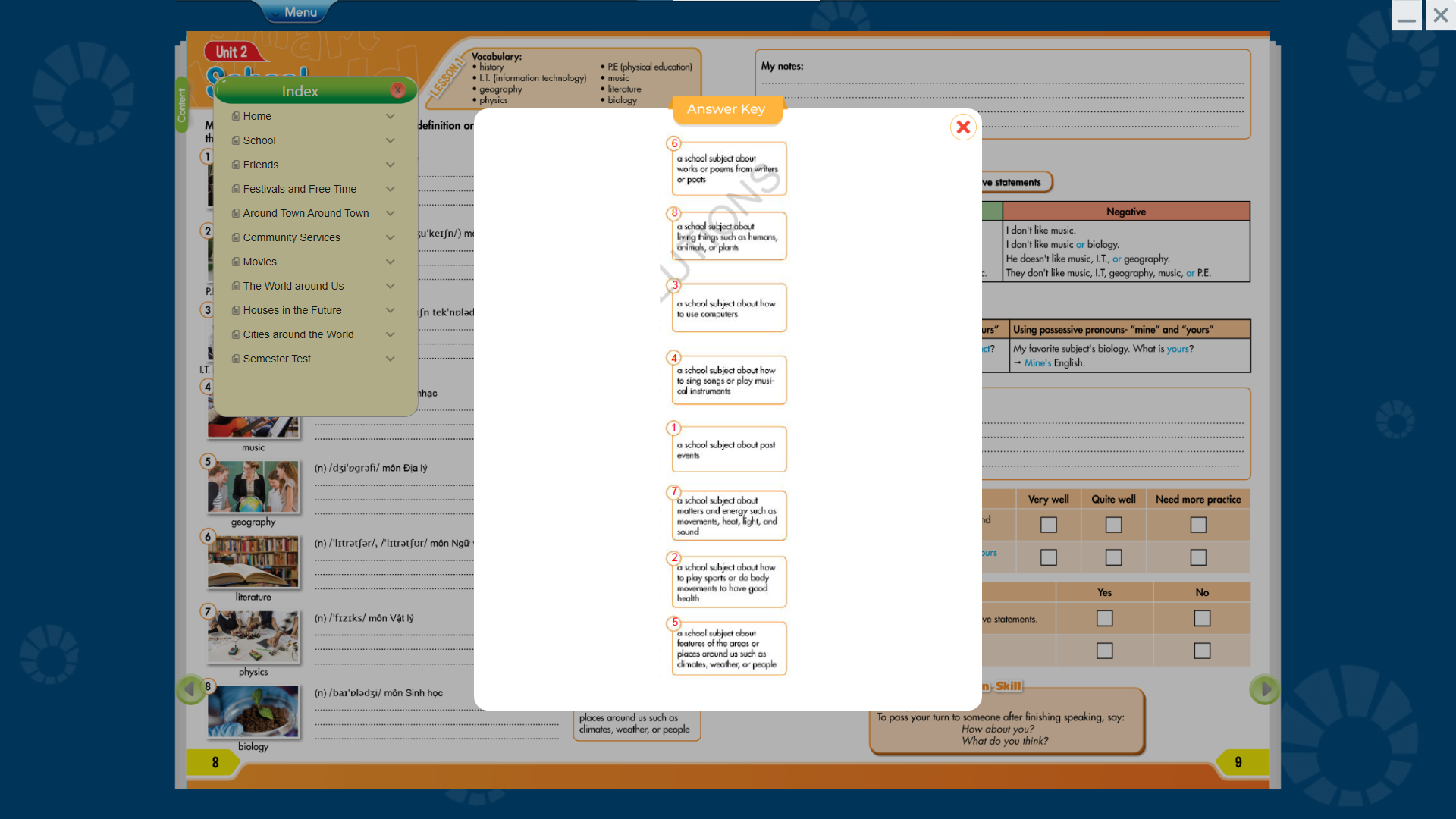Toggle the School section expander
Image resolution: width=1456 pixels, height=819 pixels.
pos(390,140)
